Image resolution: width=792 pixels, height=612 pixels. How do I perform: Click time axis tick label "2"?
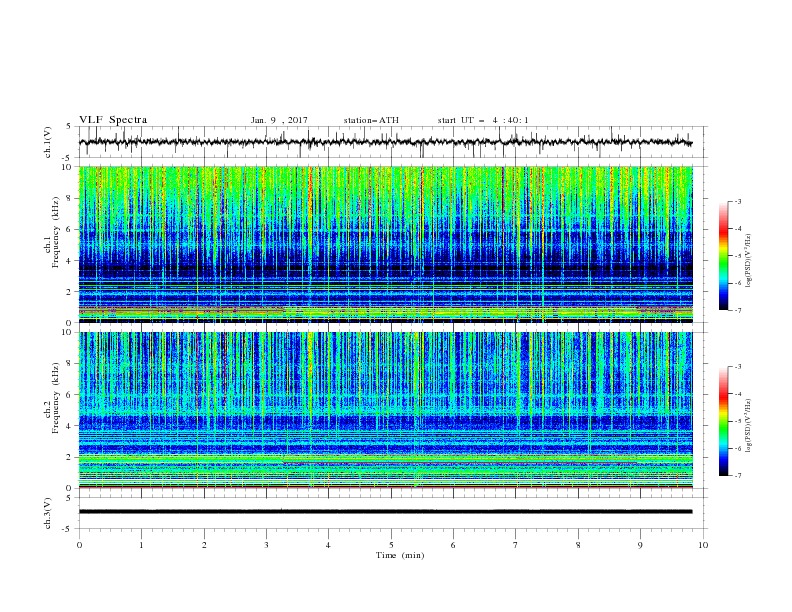coord(204,545)
